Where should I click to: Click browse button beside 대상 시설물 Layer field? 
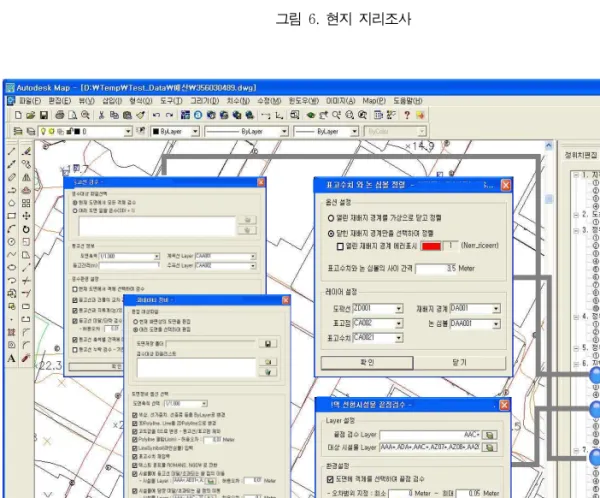point(489,447)
